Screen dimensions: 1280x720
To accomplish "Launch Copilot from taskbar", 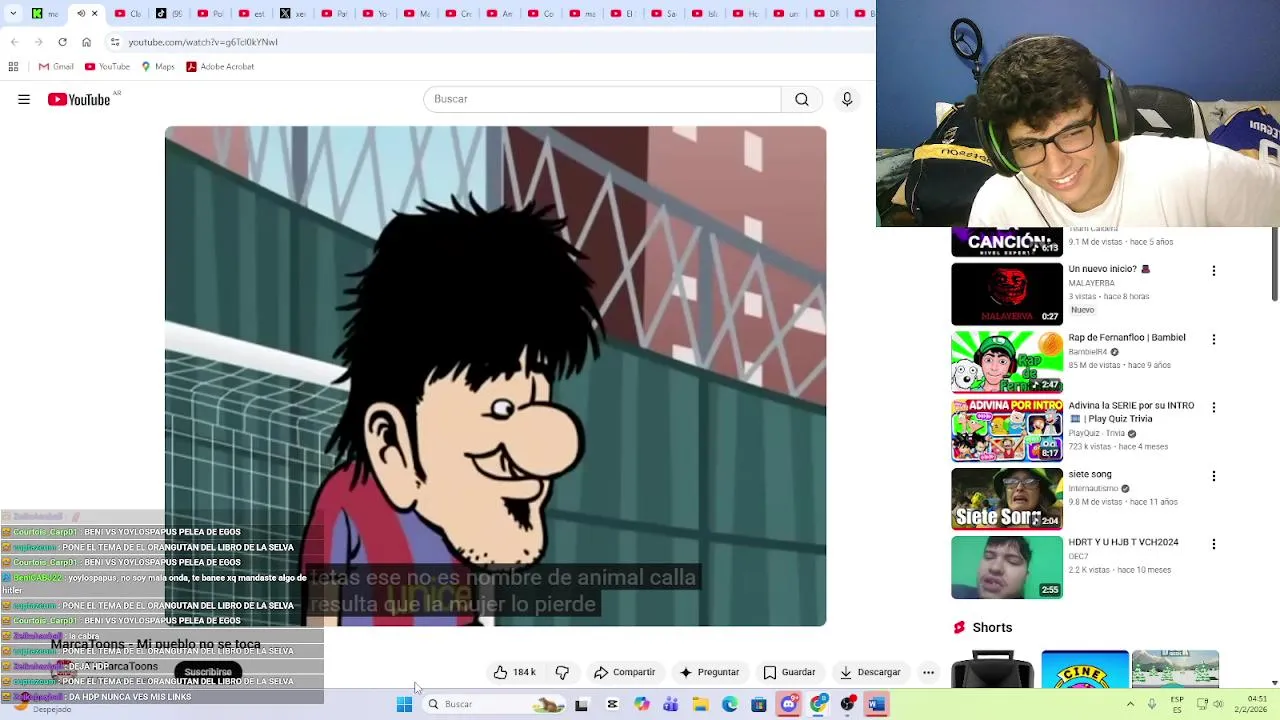I will (641, 704).
